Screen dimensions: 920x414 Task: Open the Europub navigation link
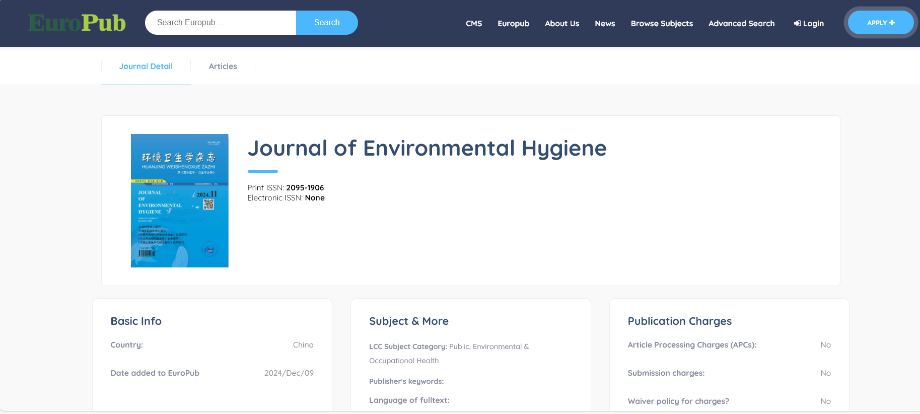point(513,23)
